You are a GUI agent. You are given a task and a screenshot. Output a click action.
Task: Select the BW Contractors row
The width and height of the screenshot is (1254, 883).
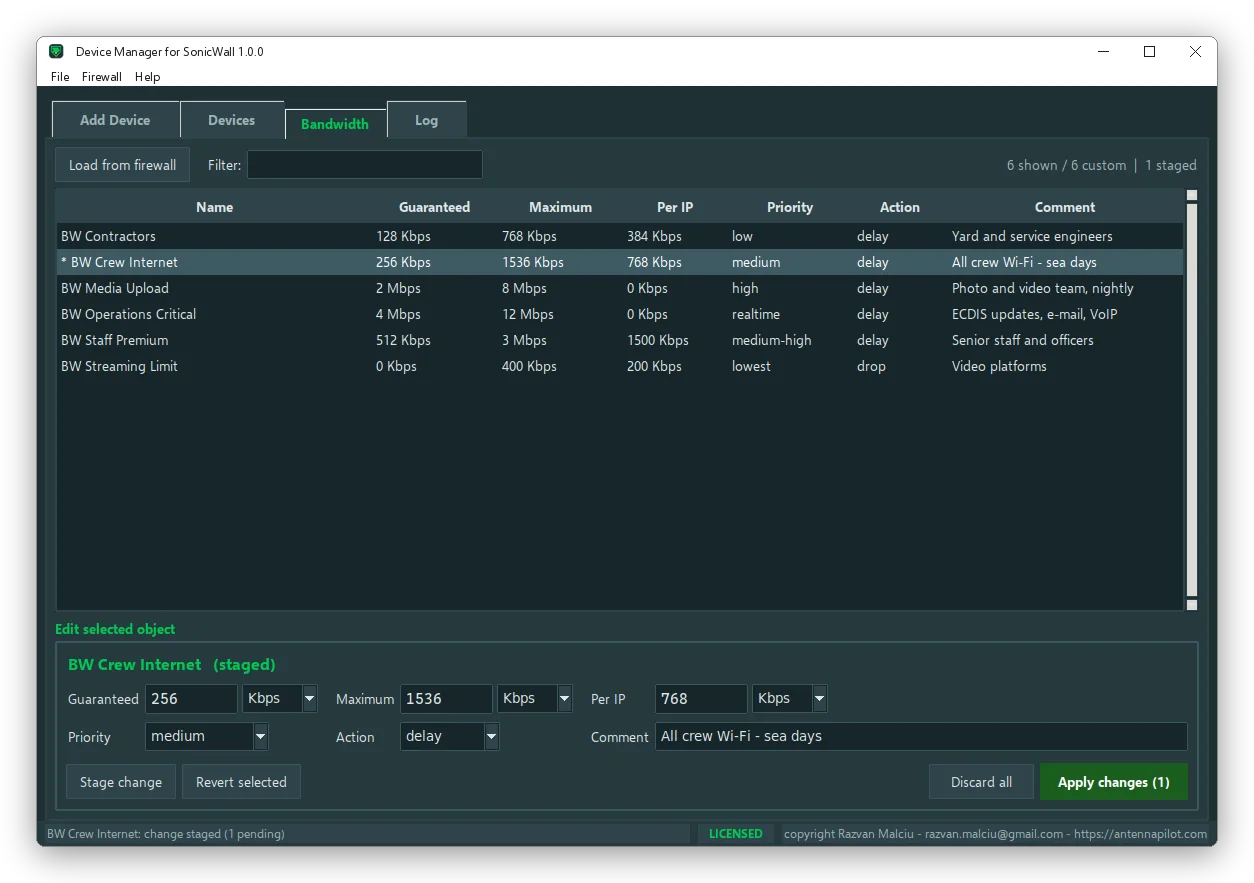tap(620, 236)
